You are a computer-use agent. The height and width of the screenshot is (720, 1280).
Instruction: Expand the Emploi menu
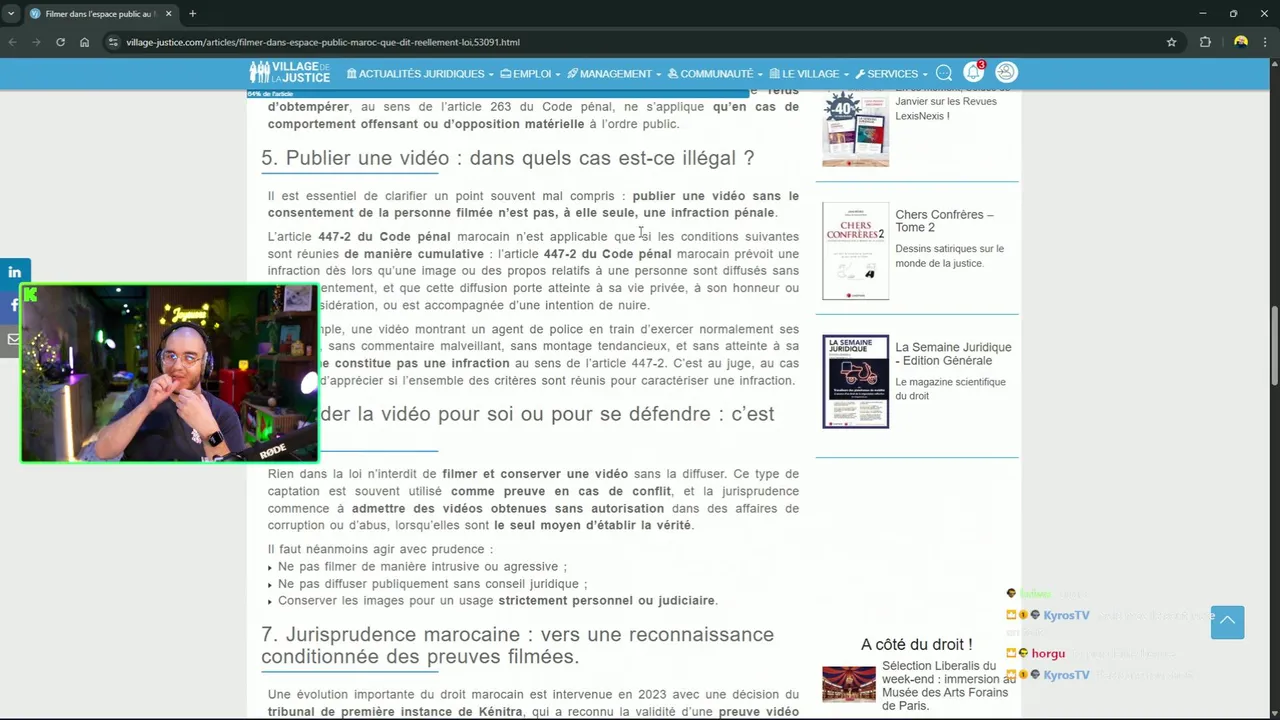[x=530, y=74]
